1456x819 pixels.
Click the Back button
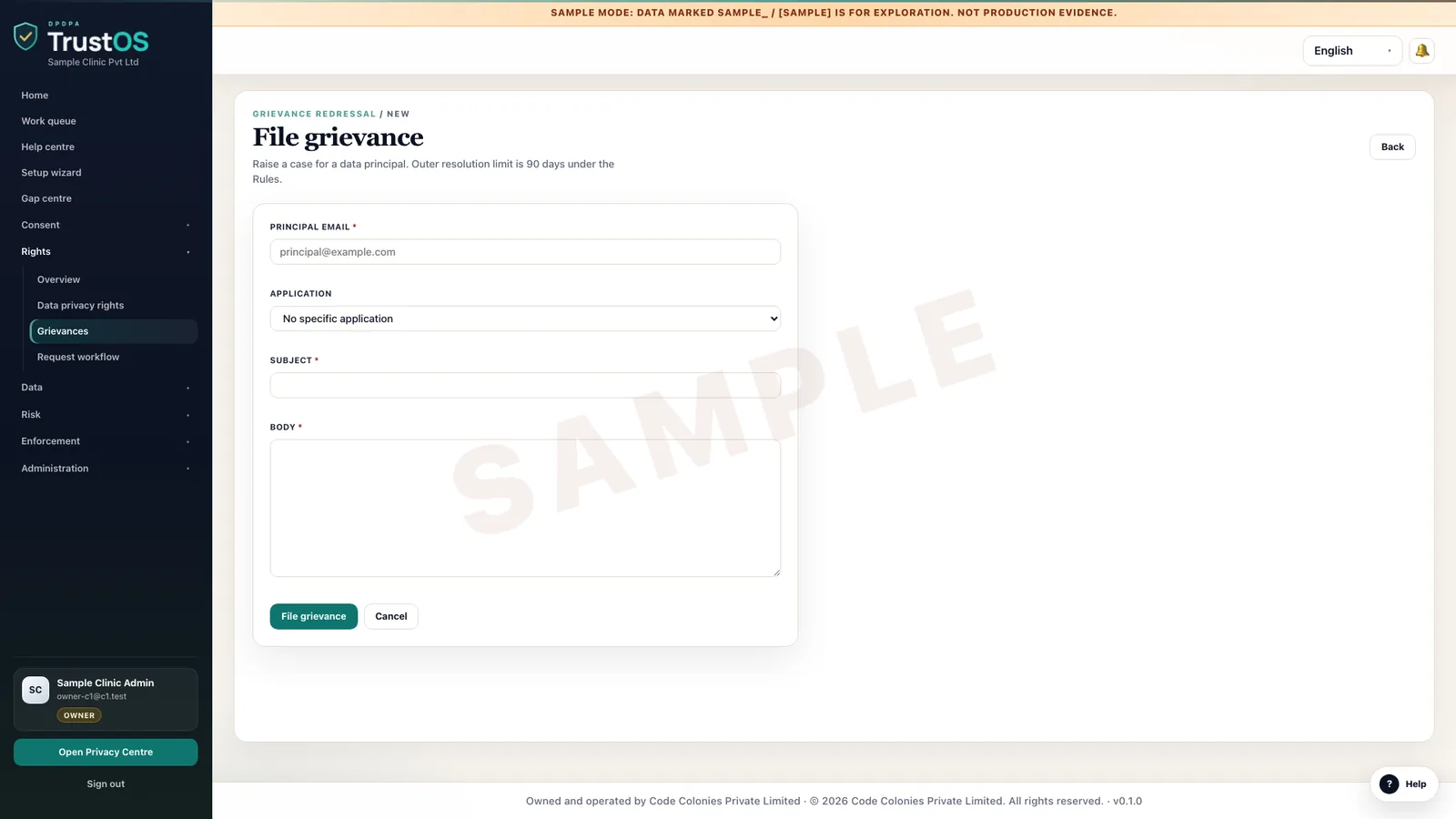click(1392, 147)
